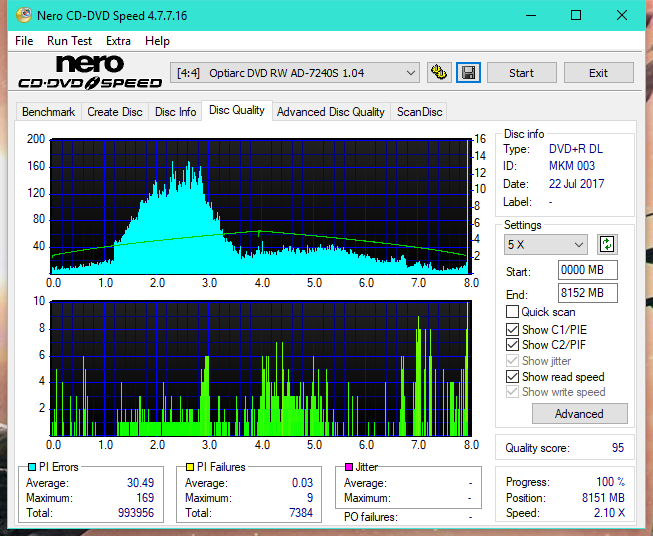Click the disc type DVD+R DL
This screenshot has height=536, width=653.
click(576, 149)
